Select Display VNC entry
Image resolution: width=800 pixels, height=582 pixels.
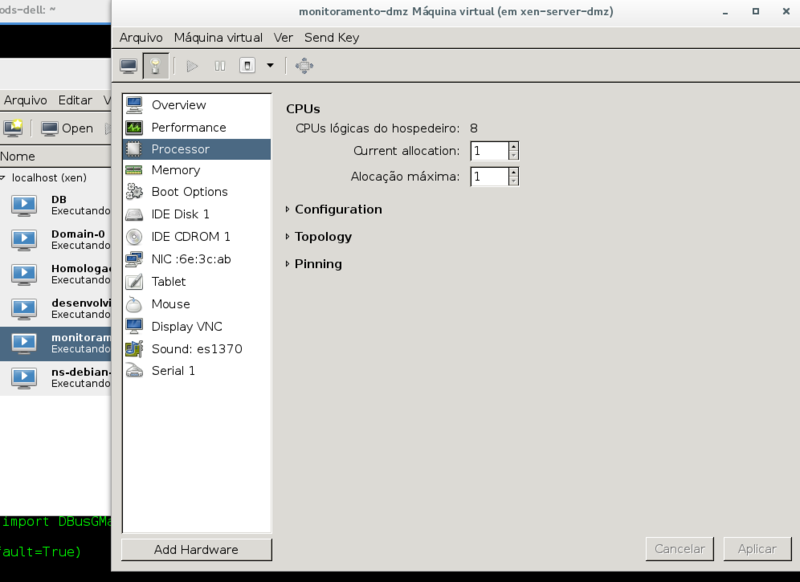(x=197, y=326)
